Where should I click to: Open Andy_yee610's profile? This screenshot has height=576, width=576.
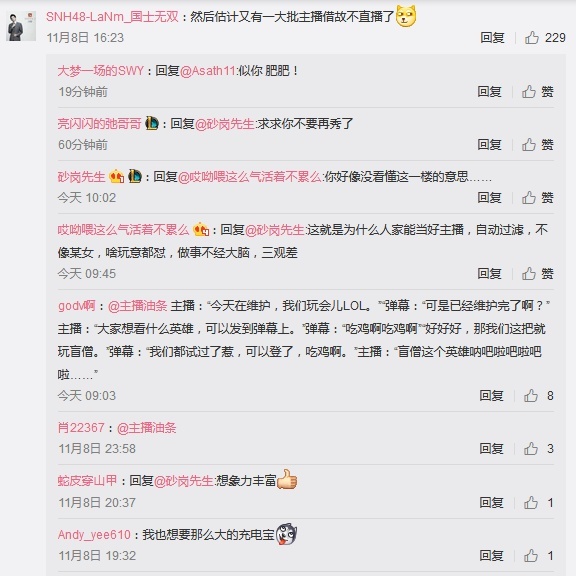pyautogui.click(x=94, y=534)
